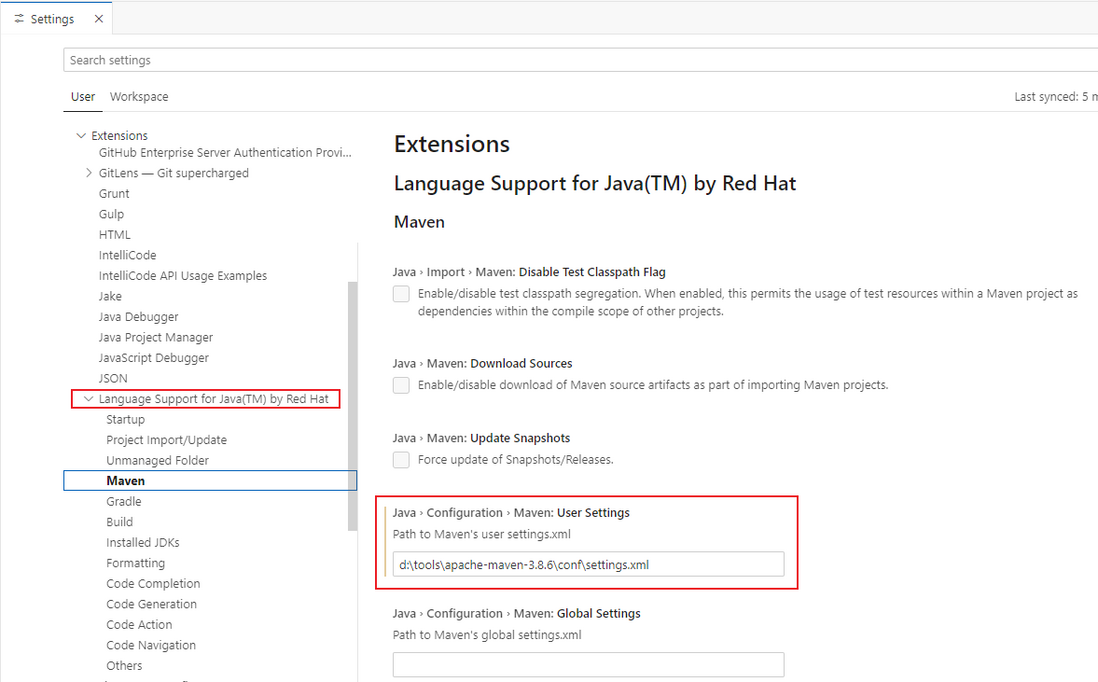Click the Maven: Global Settings title
The height and width of the screenshot is (682, 1098).
pyautogui.click(x=517, y=613)
